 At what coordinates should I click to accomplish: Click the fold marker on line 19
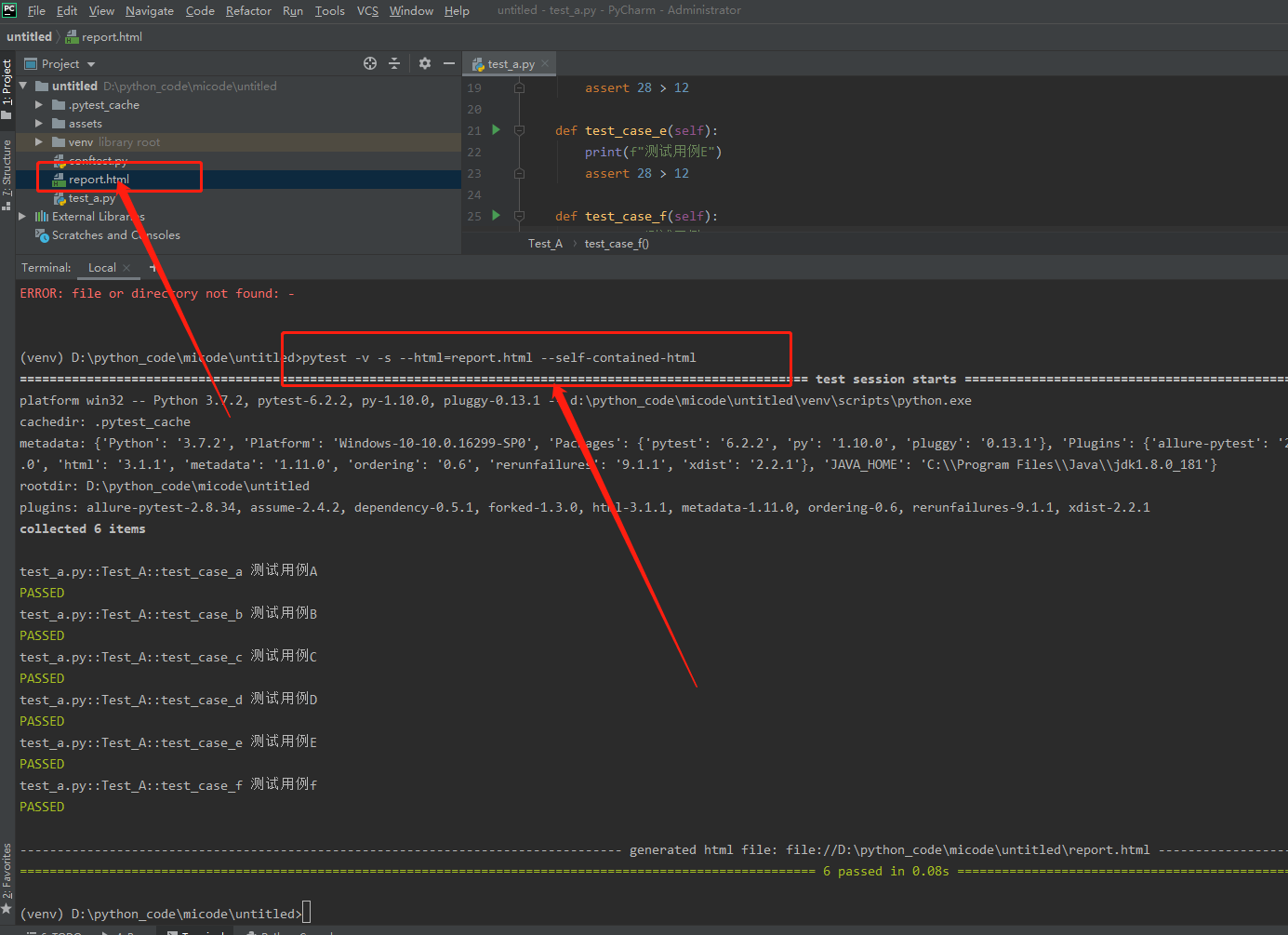pos(519,87)
